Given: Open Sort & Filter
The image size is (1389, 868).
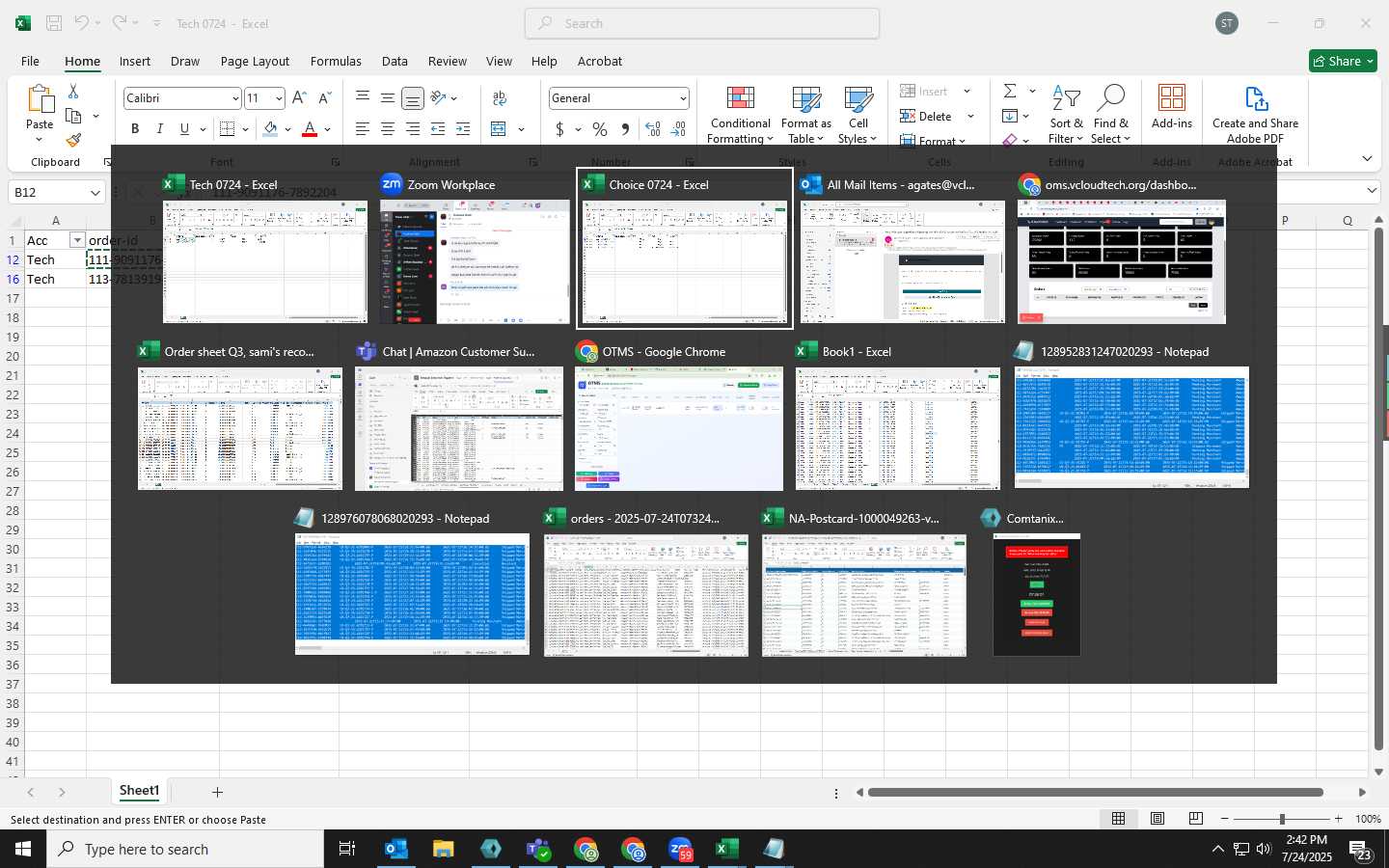Looking at the screenshot, I should [x=1066, y=115].
